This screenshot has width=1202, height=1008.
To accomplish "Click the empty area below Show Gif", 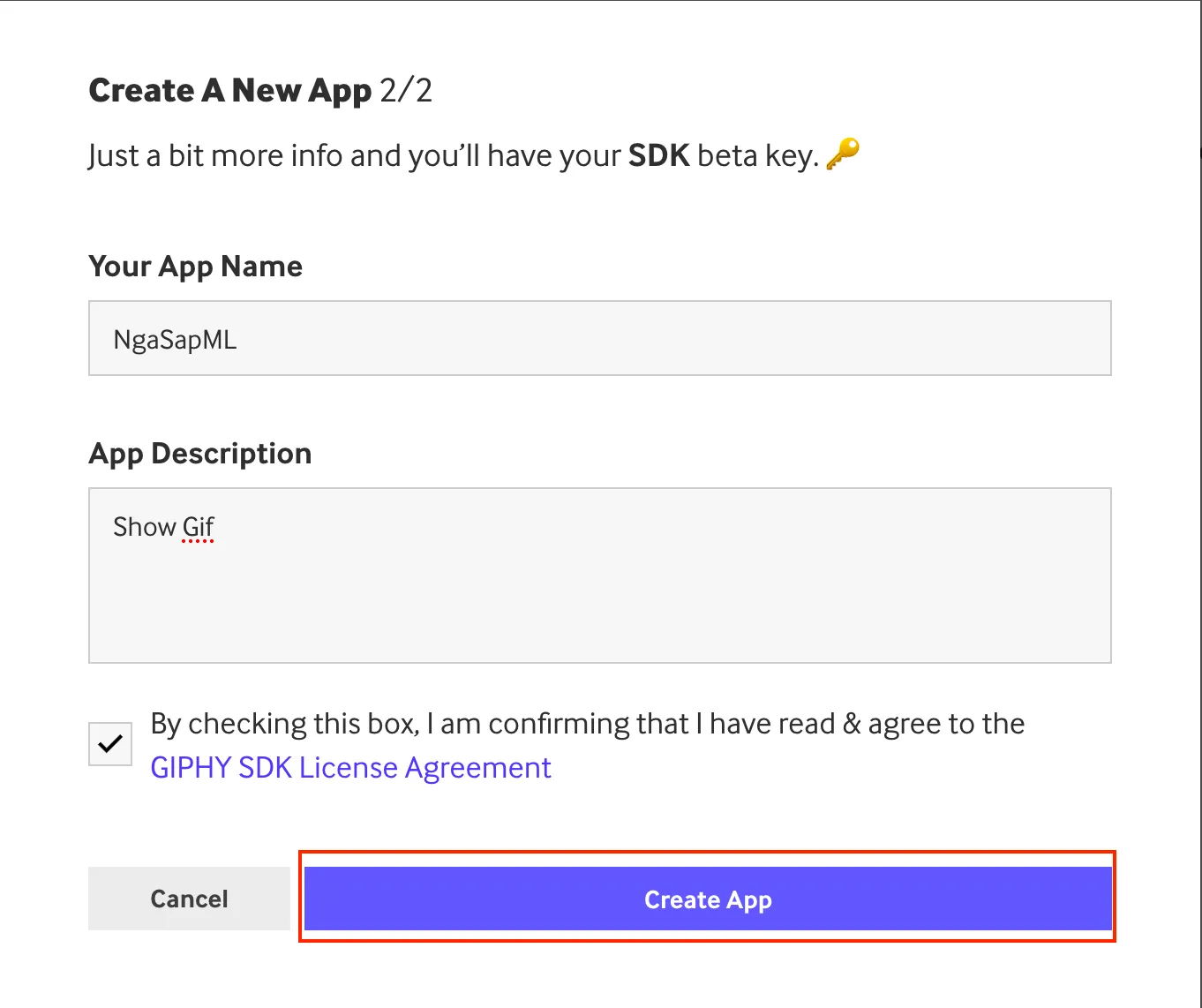I will [x=599, y=618].
